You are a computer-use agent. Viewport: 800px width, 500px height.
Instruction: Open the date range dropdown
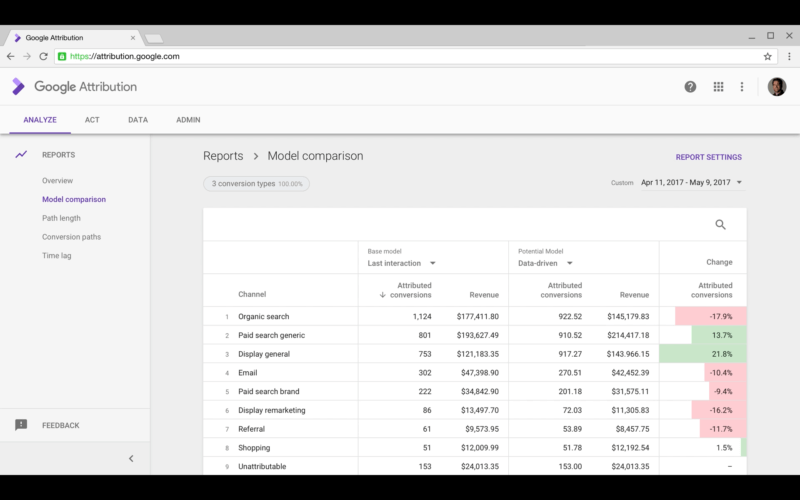(692, 183)
